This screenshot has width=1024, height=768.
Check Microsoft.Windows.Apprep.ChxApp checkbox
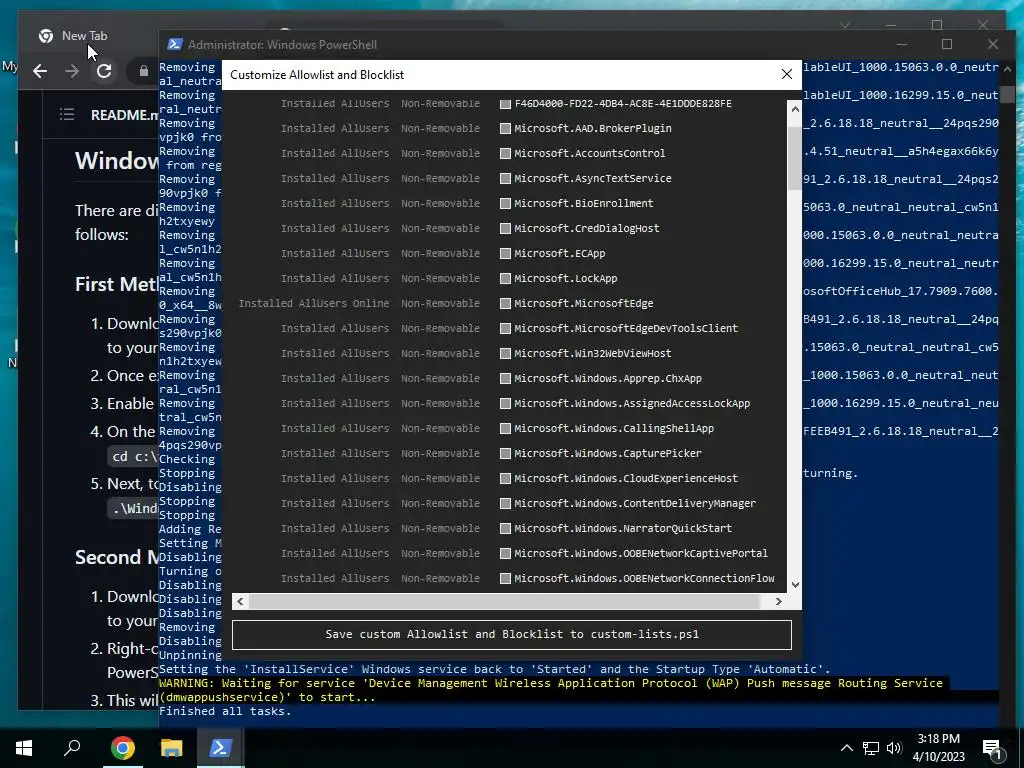(505, 379)
